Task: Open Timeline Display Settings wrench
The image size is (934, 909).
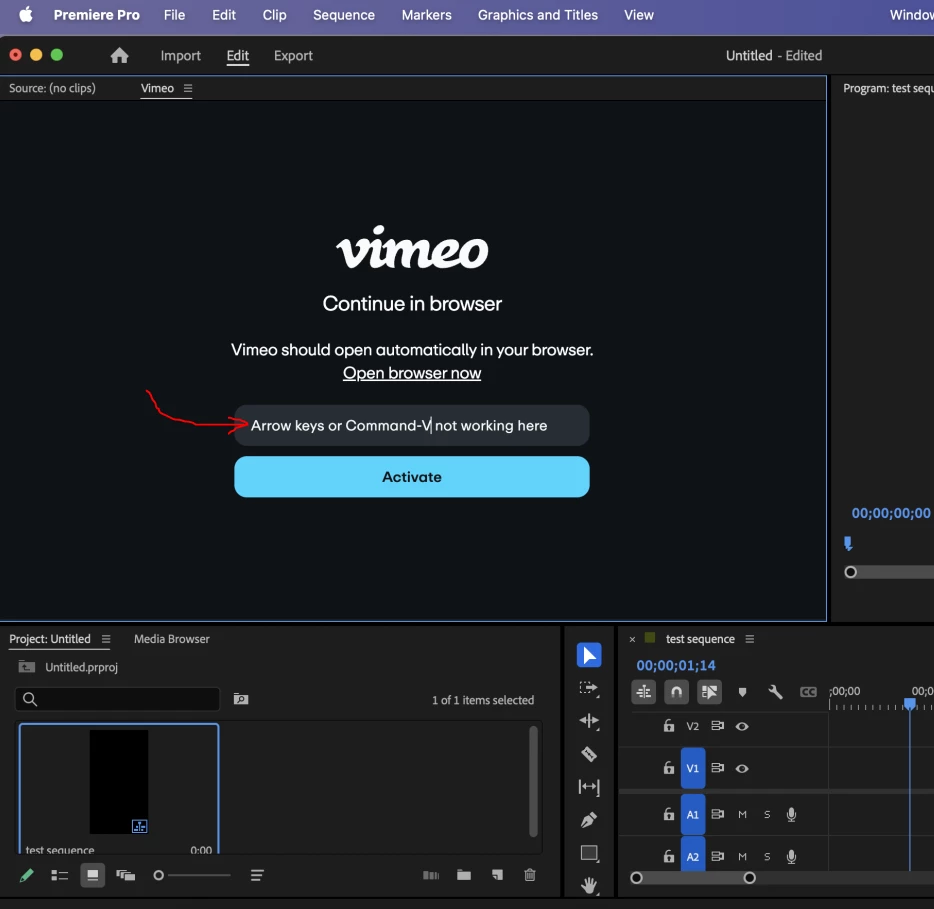Action: tap(775, 692)
